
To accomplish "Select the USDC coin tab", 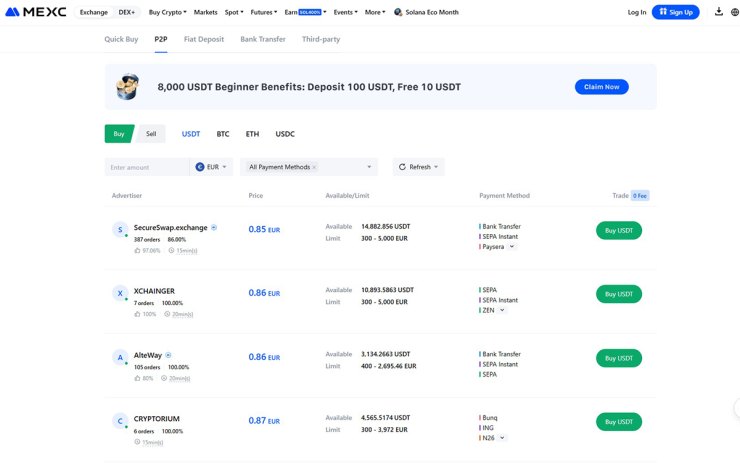I will (x=285, y=134).
